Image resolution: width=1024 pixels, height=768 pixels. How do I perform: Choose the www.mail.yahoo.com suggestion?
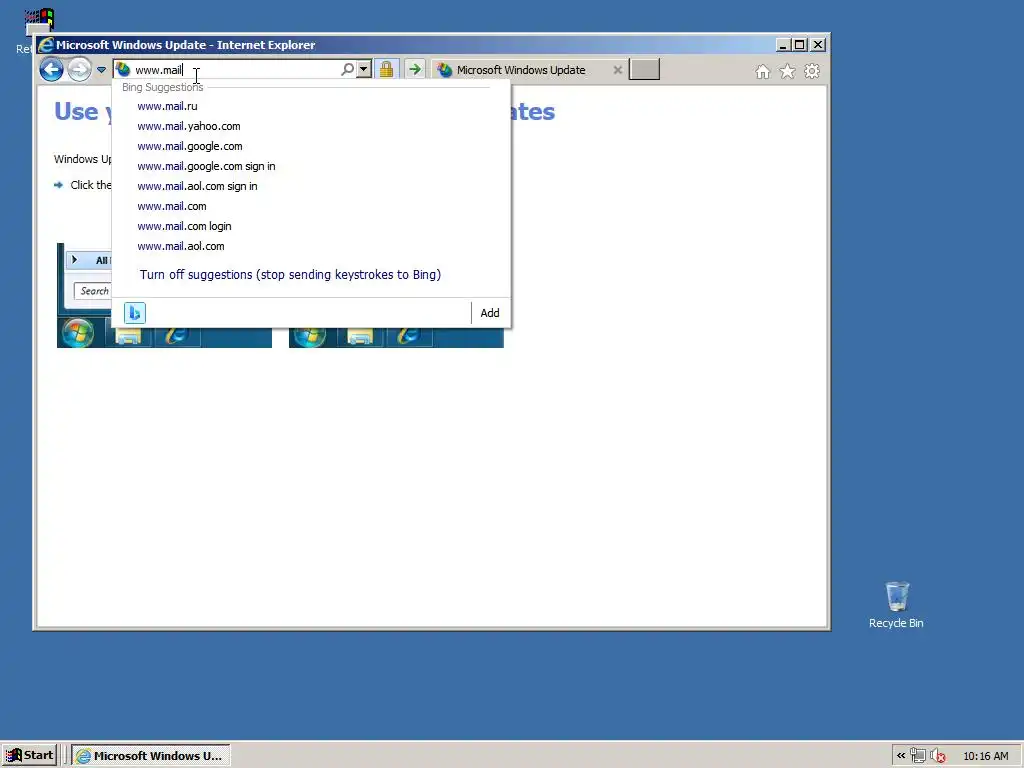[189, 126]
